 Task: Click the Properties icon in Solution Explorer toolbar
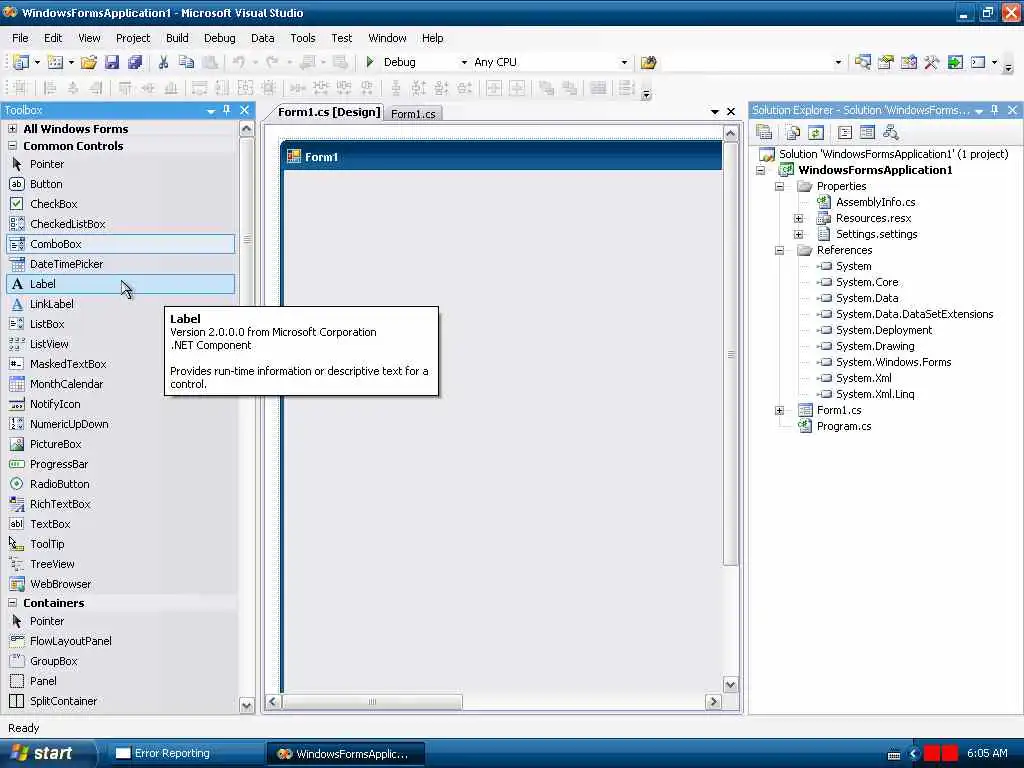(x=764, y=133)
